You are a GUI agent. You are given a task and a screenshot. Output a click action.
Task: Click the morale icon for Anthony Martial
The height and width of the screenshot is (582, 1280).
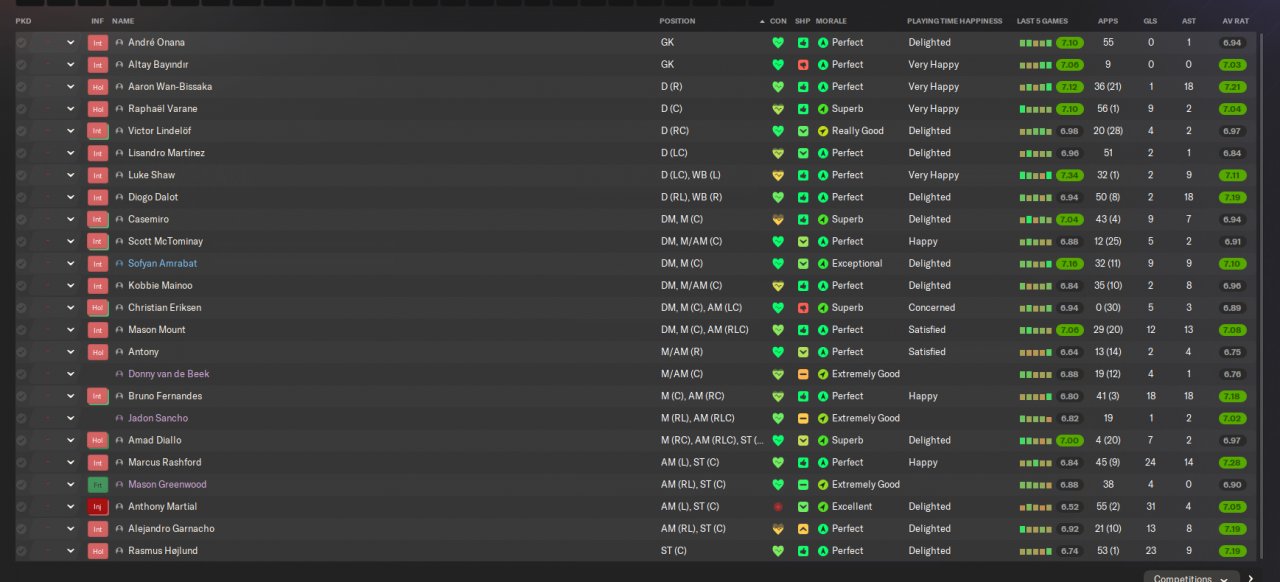tap(823, 507)
